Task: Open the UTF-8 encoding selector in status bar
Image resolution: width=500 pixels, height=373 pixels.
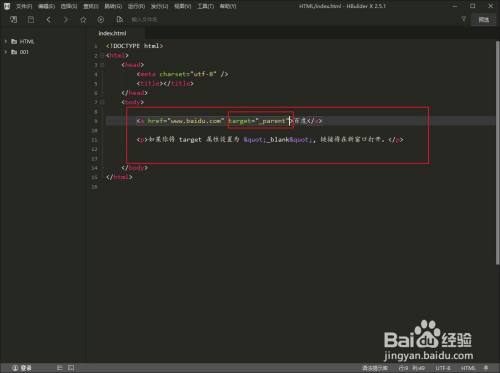Action: coord(443,368)
